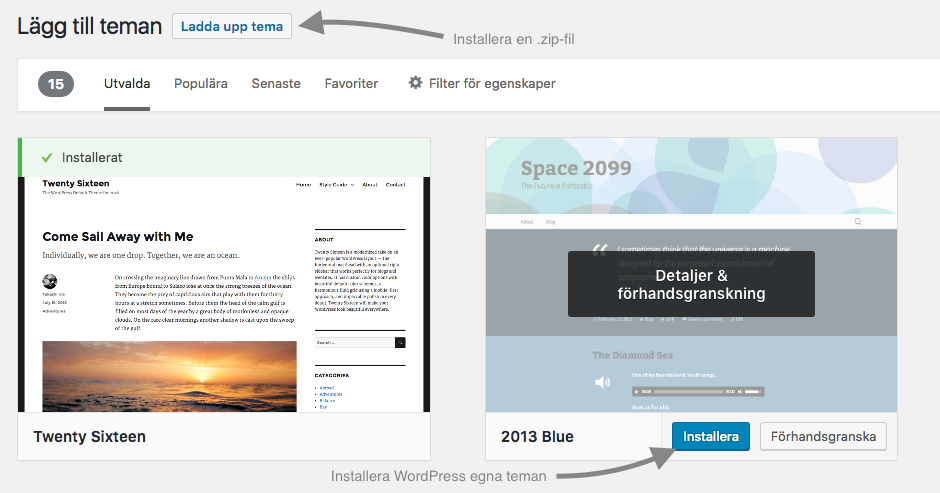940x493 pixels.
Task: Click the speaker icon in 2013 Blue preview
Action: point(602,382)
